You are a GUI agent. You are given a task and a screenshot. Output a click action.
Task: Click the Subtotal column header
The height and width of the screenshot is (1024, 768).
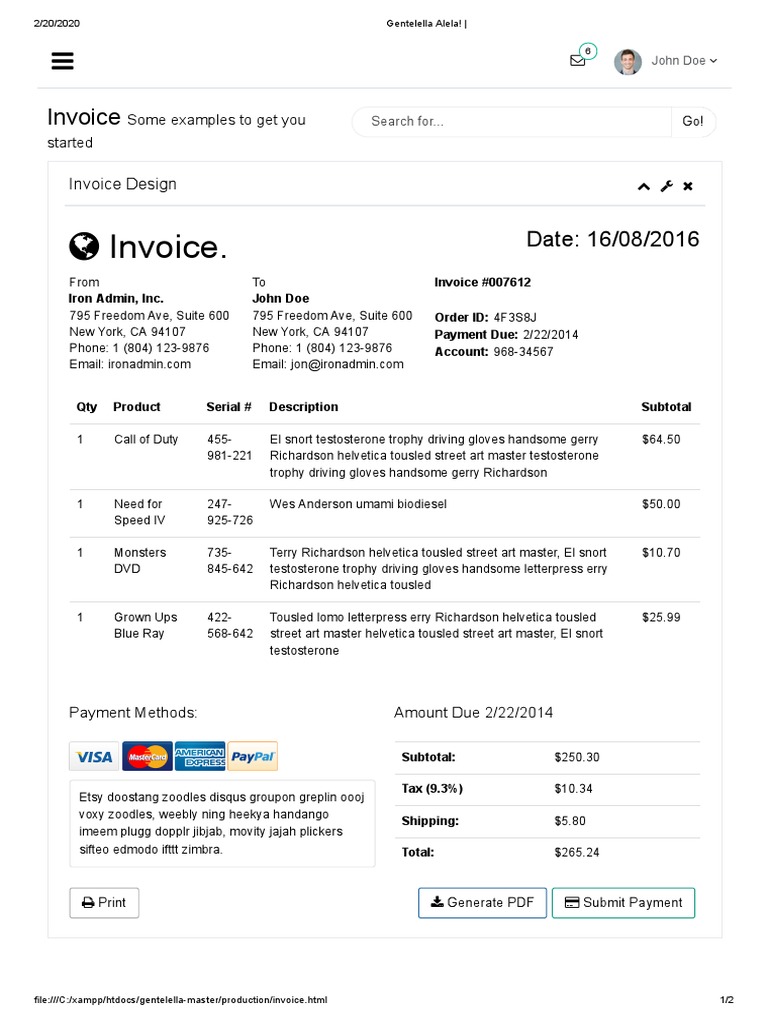[666, 407]
